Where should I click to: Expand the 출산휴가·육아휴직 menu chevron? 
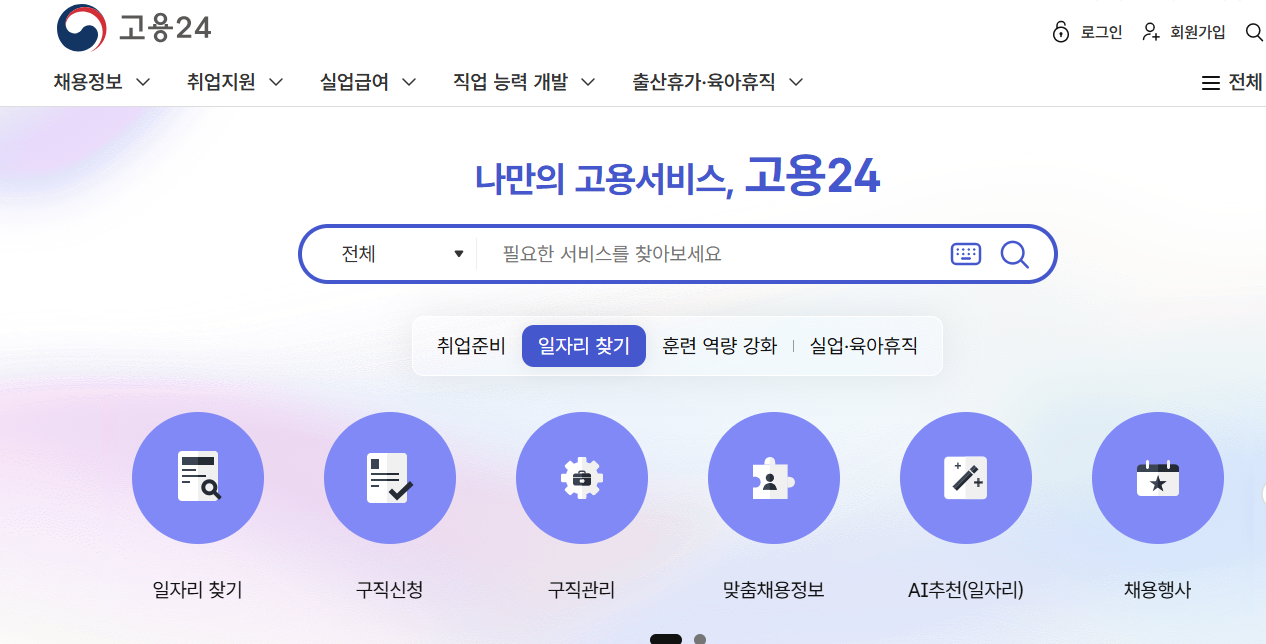[796, 82]
